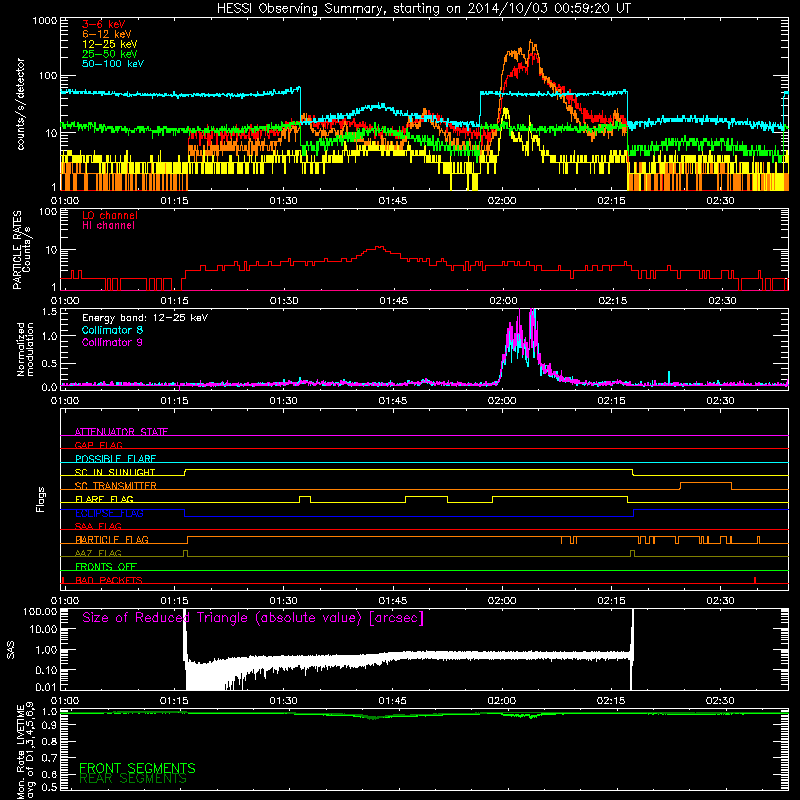Click the 02:30 tick under SAS plot

tap(720, 701)
